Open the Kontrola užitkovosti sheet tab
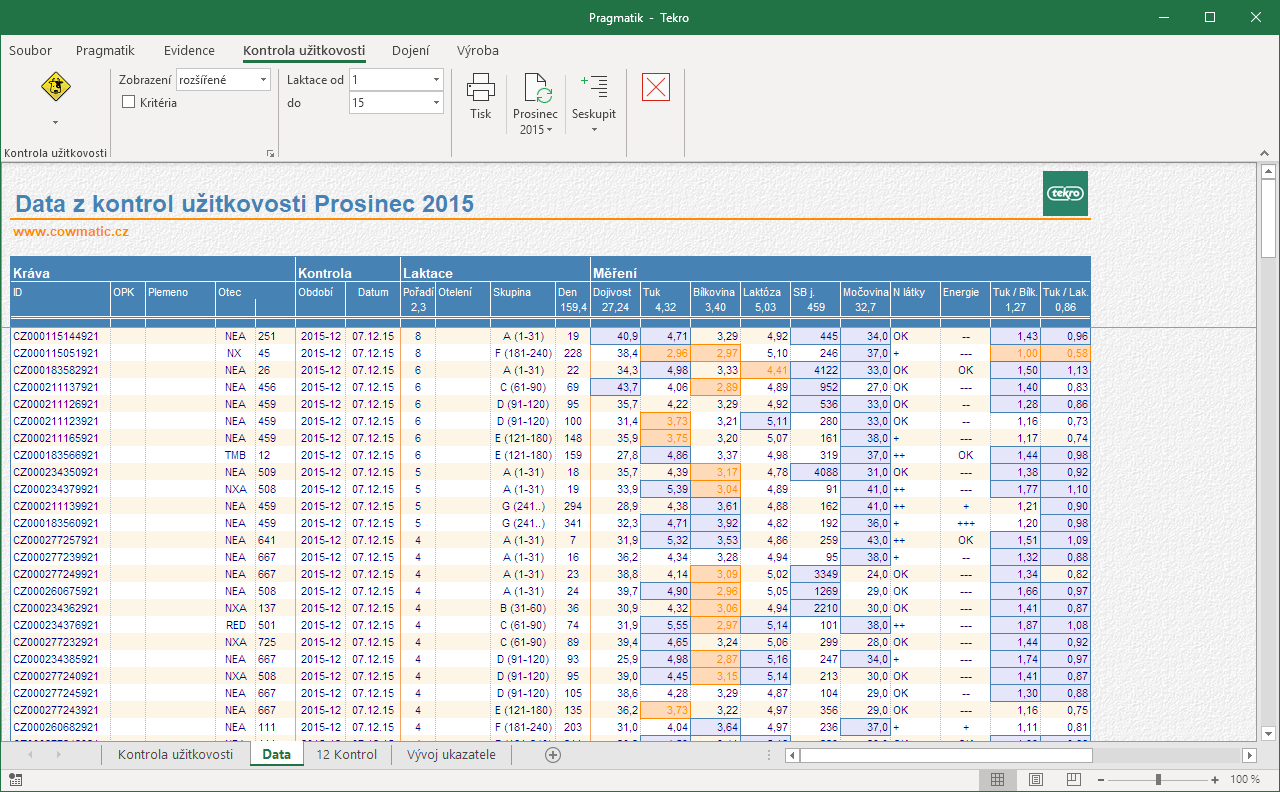 [175, 755]
